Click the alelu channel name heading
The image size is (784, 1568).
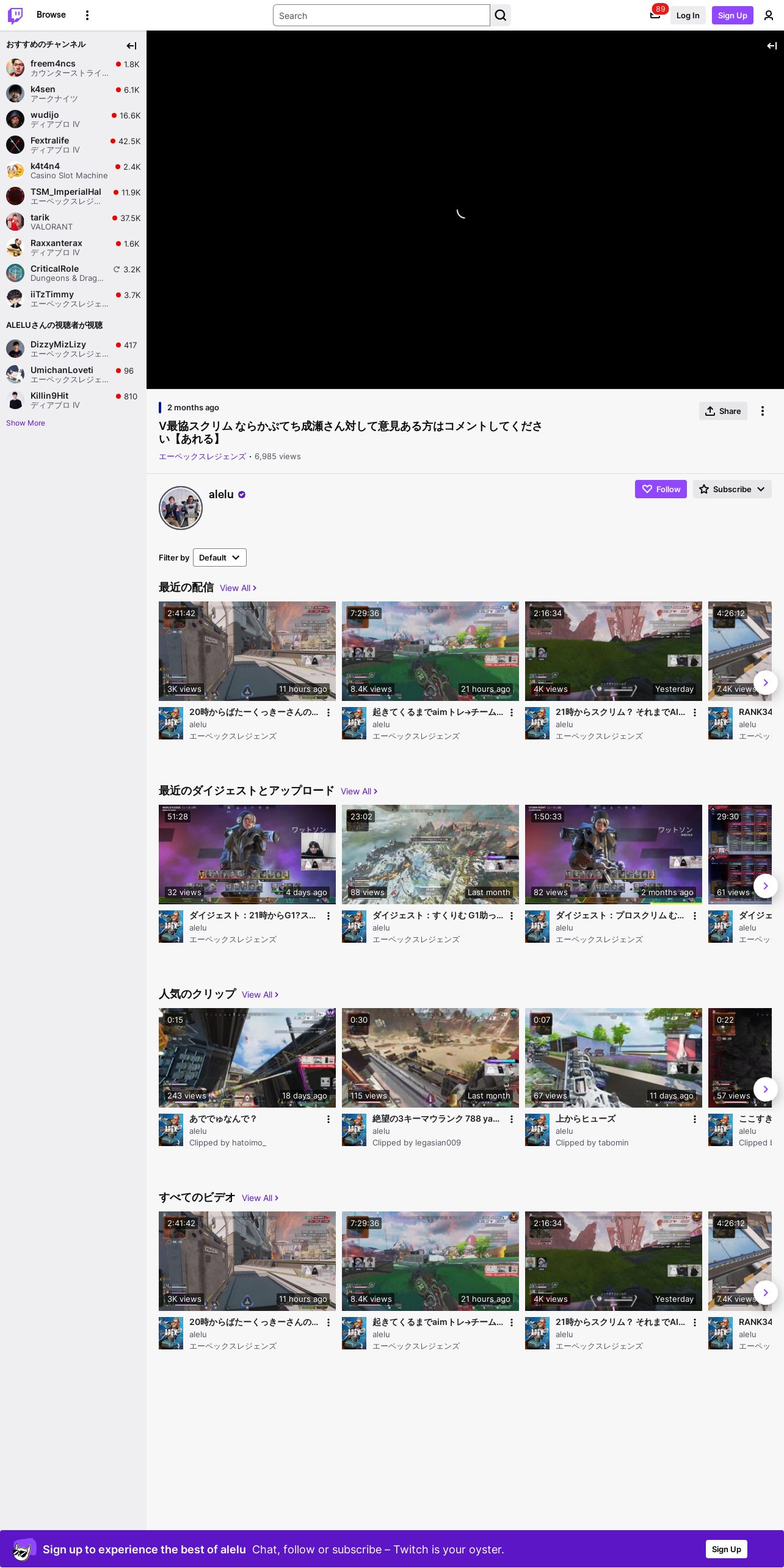click(221, 495)
